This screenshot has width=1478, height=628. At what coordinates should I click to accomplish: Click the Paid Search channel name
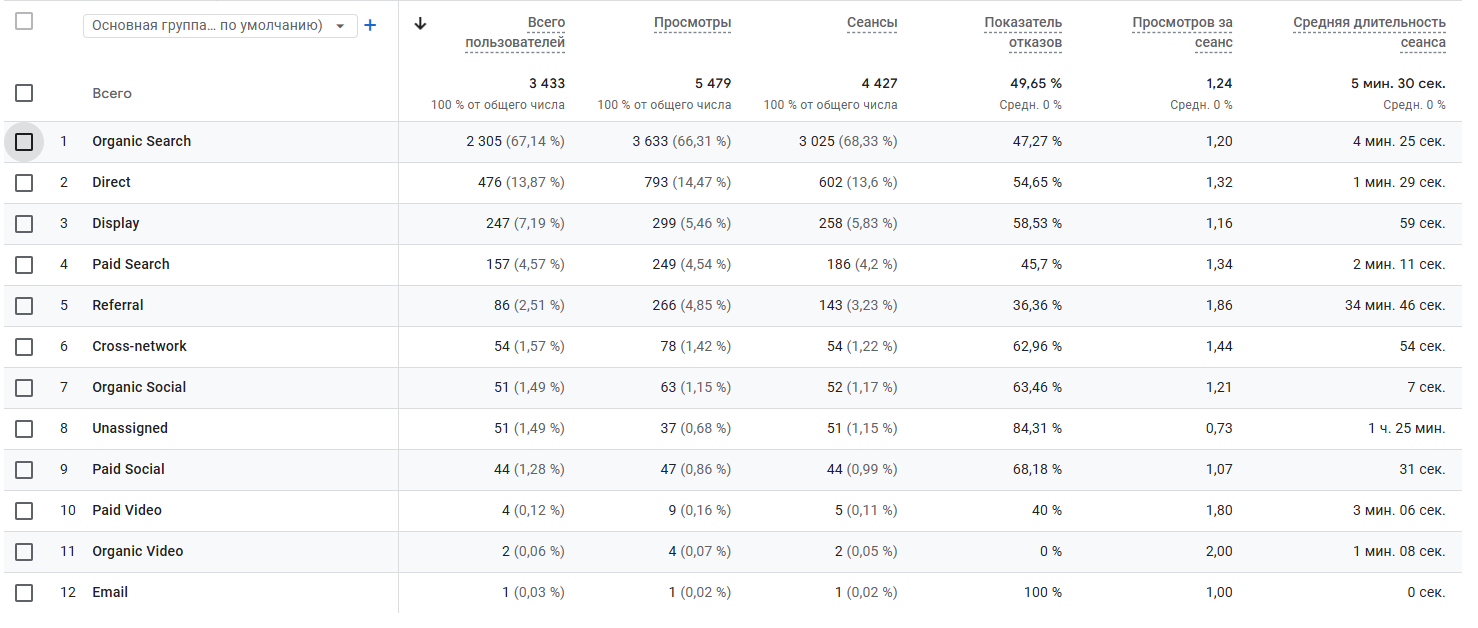coord(131,265)
